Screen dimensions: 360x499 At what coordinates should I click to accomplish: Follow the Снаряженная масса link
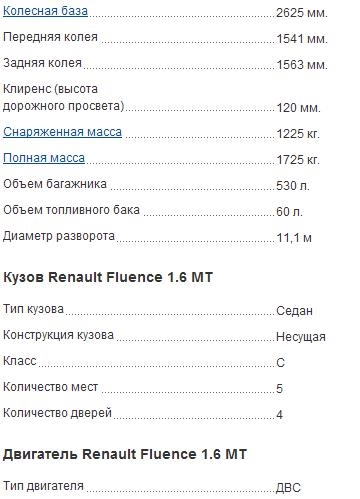click(62, 132)
